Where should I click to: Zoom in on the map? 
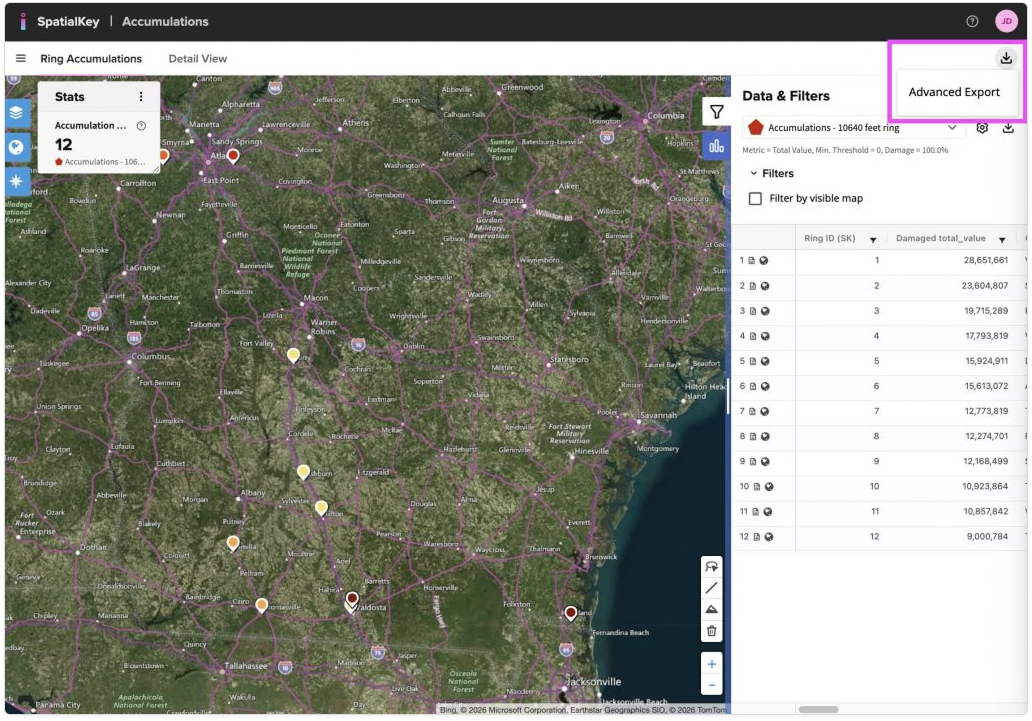coord(711,664)
